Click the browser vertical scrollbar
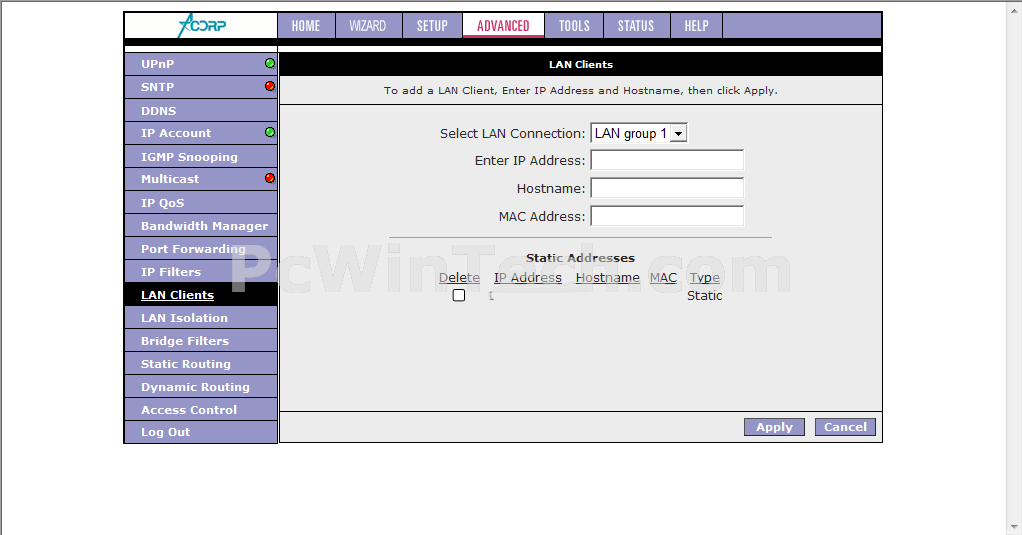 (1015, 267)
